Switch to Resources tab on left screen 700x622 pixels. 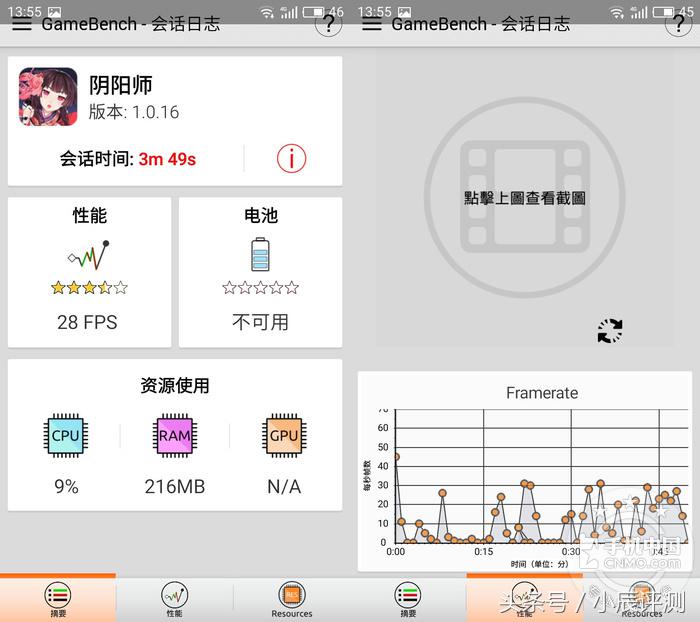click(x=292, y=599)
